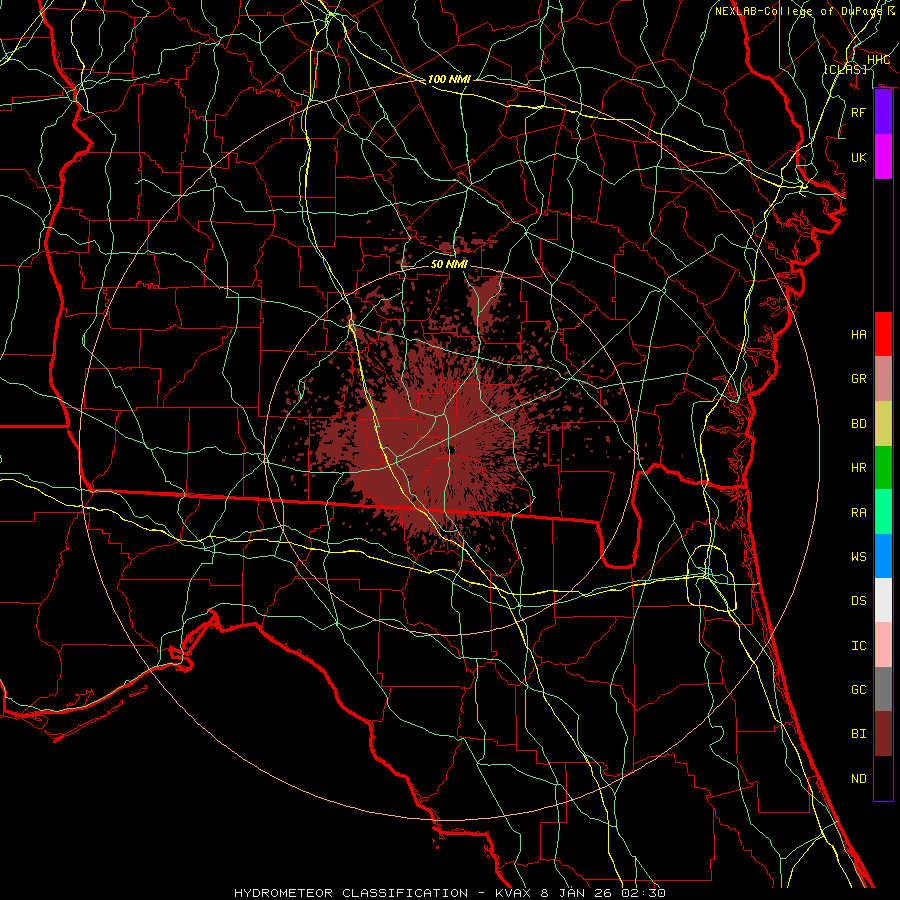
Task: Click the BD legend label
Action: pyautogui.click(x=858, y=424)
